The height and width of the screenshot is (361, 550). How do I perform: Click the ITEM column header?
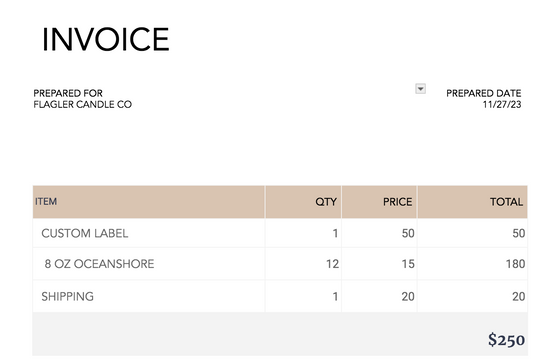pos(149,202)
